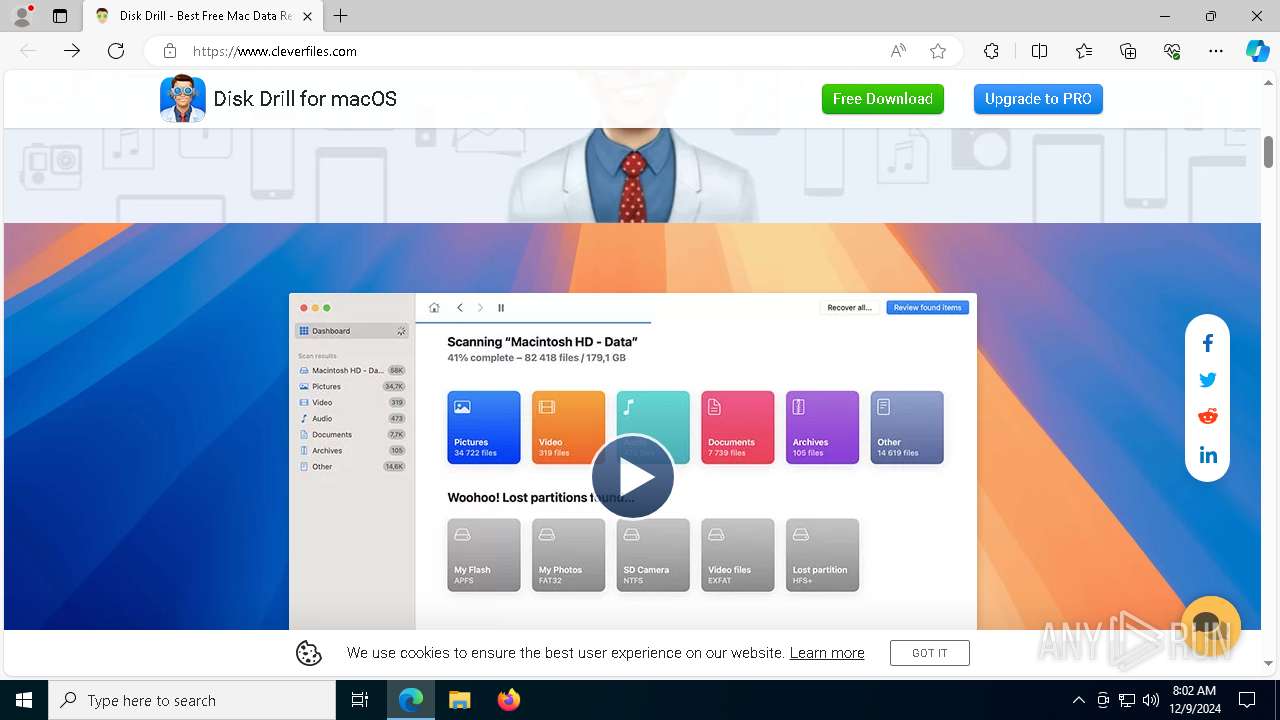Open the Collections panel
This screenshot has height=720, width=1280.
pos(1128,51)
